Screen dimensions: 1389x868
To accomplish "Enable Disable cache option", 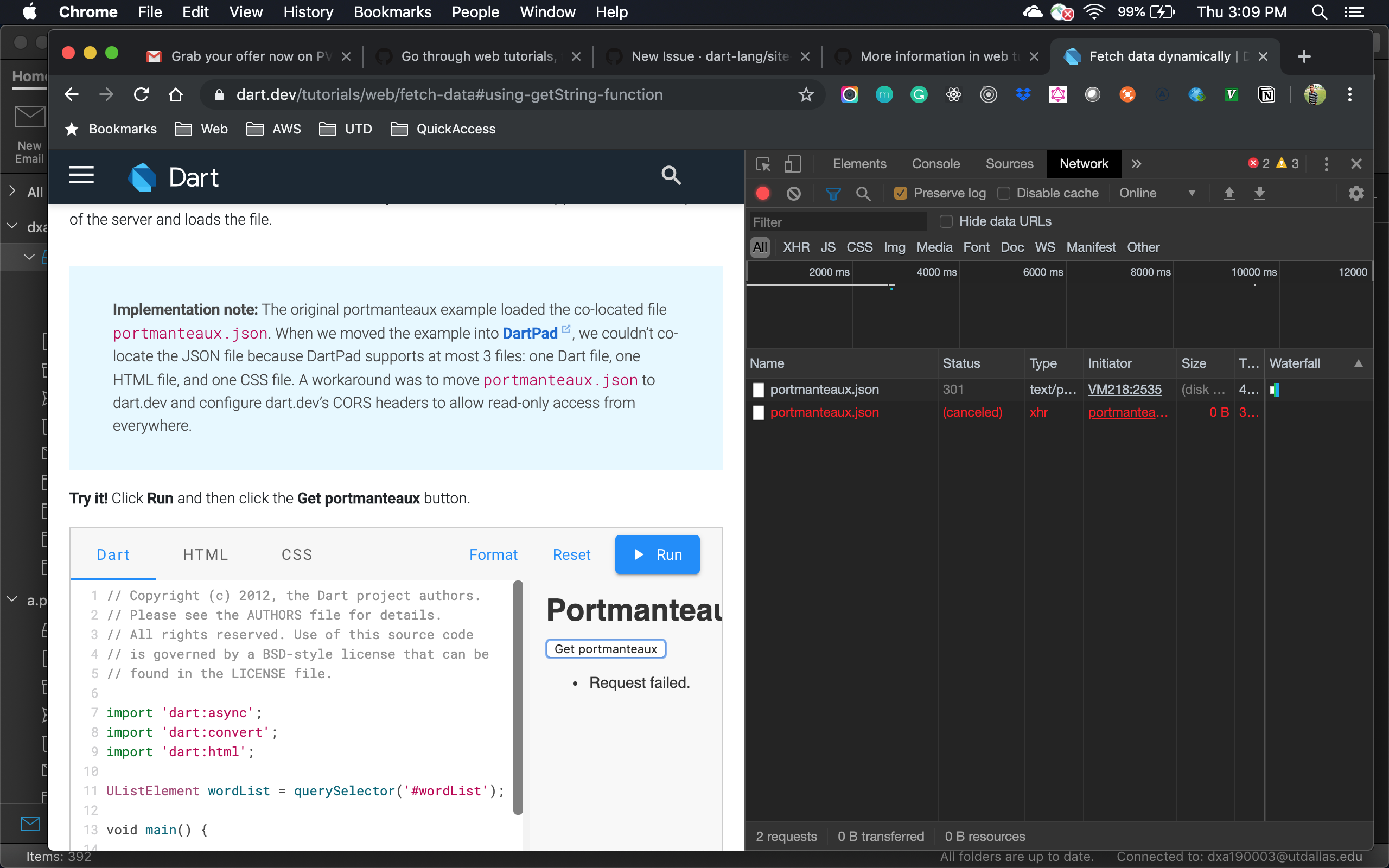I will pyautogui.click(x=1004, y=194).
